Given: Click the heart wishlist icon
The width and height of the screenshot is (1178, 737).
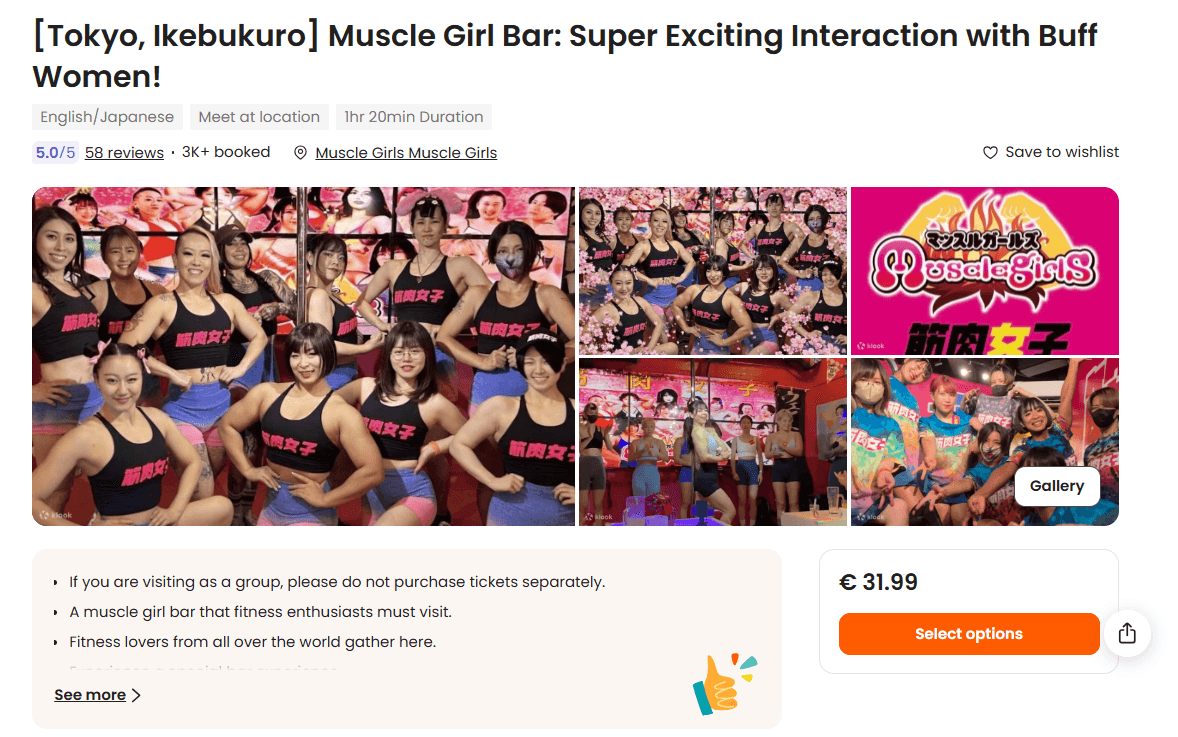Looking at the screenshot, I should (990, 153).
